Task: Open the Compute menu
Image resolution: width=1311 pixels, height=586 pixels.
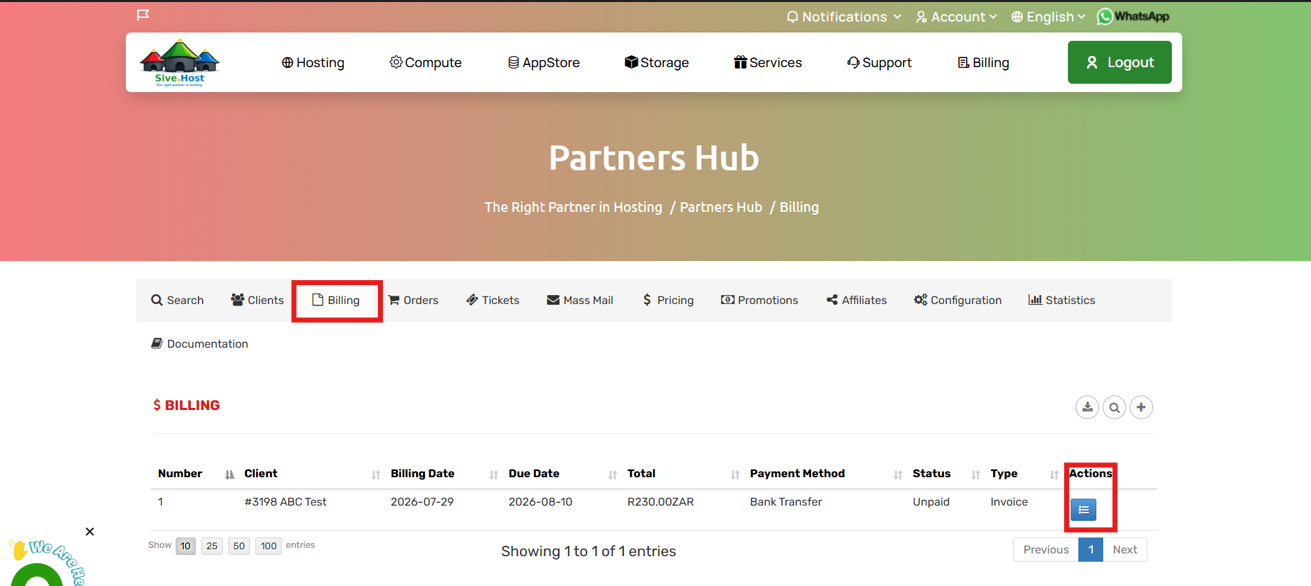Action: click(x=426, y=62)
